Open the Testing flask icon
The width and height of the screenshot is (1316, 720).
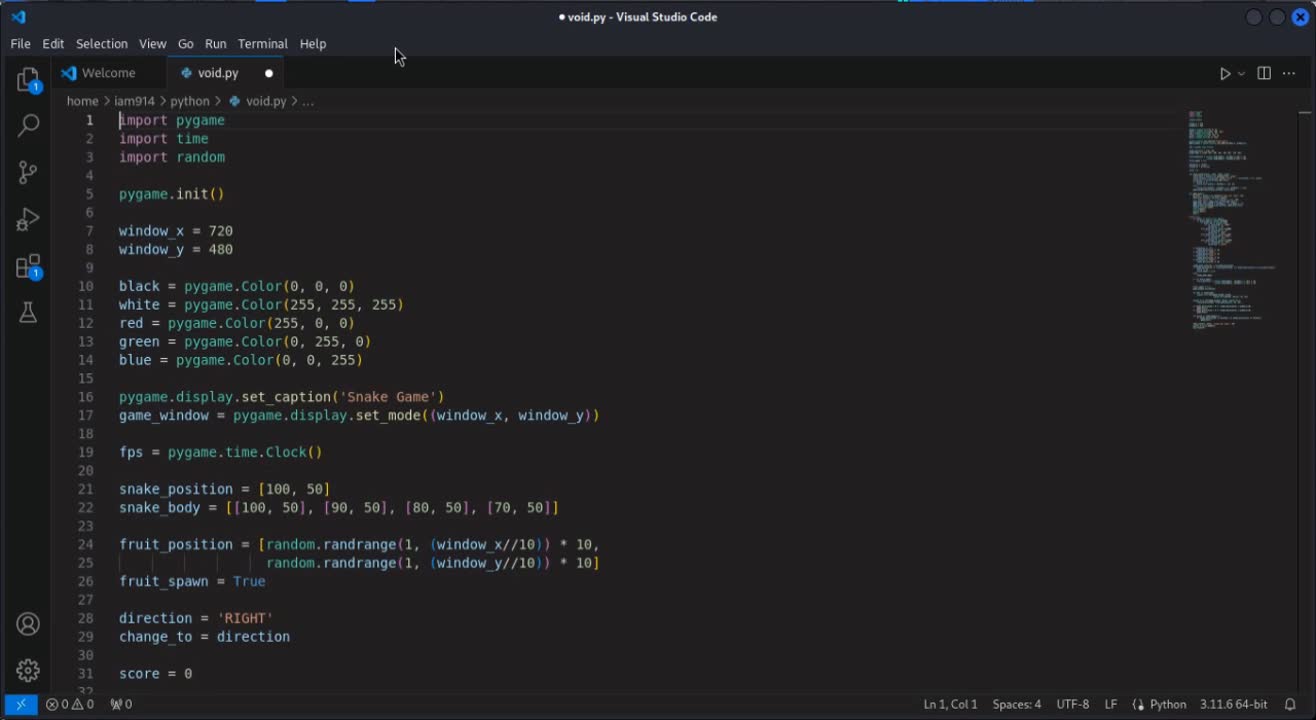[x=28, y=313]
